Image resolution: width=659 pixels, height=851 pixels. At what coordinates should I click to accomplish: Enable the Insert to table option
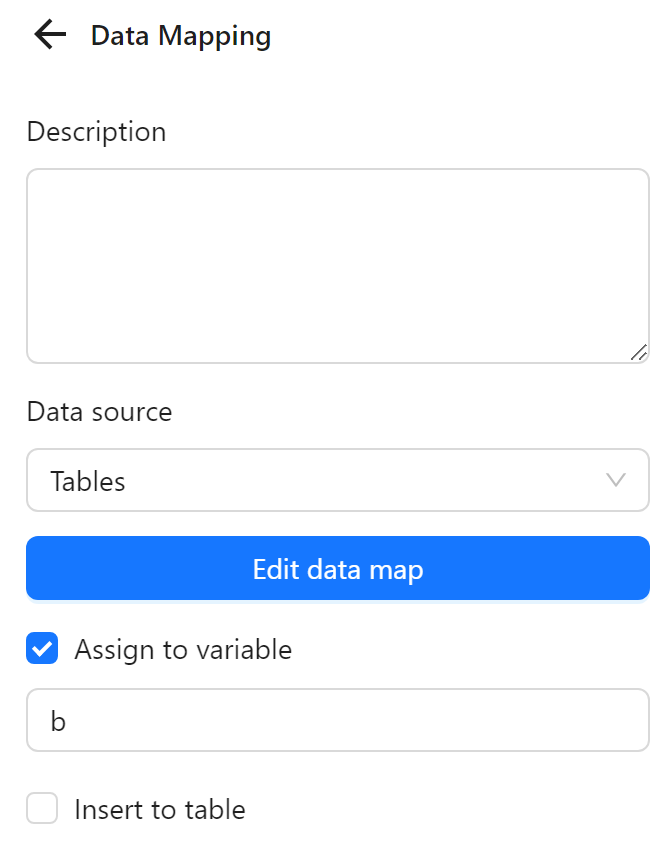coord(41,809)
